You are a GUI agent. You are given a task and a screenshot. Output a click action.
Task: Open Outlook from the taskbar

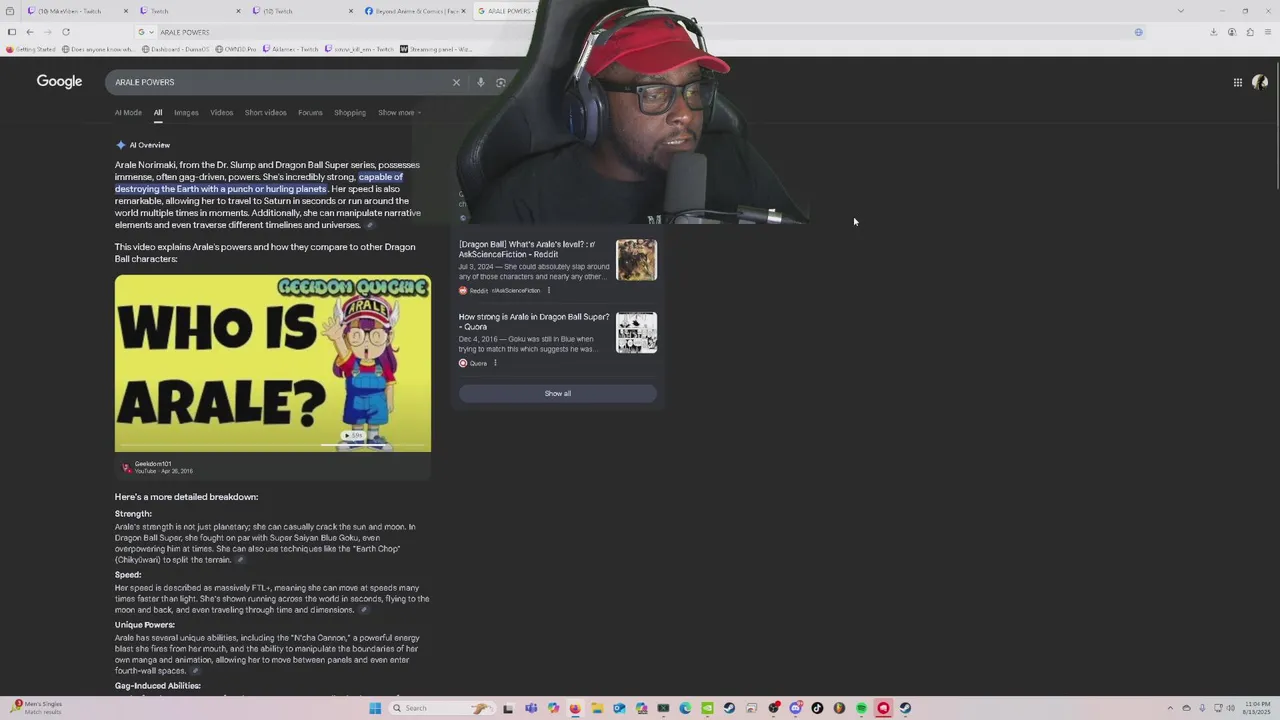[619, 708]
